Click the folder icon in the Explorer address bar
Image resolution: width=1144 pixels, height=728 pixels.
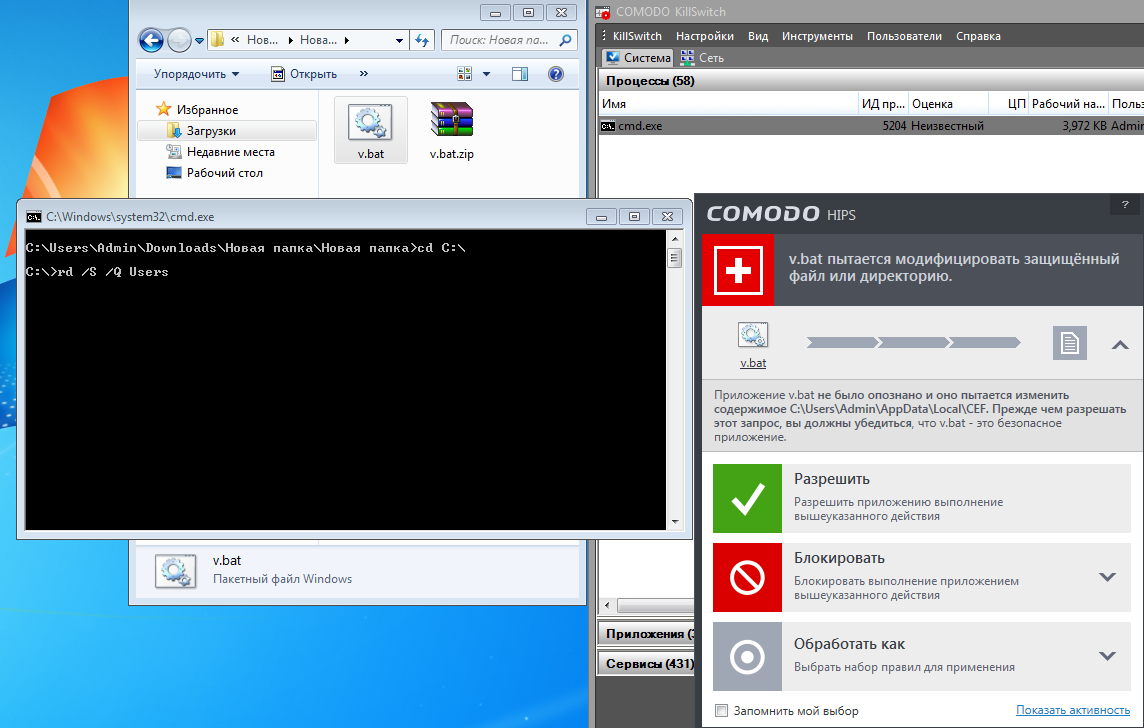point(217,39)
